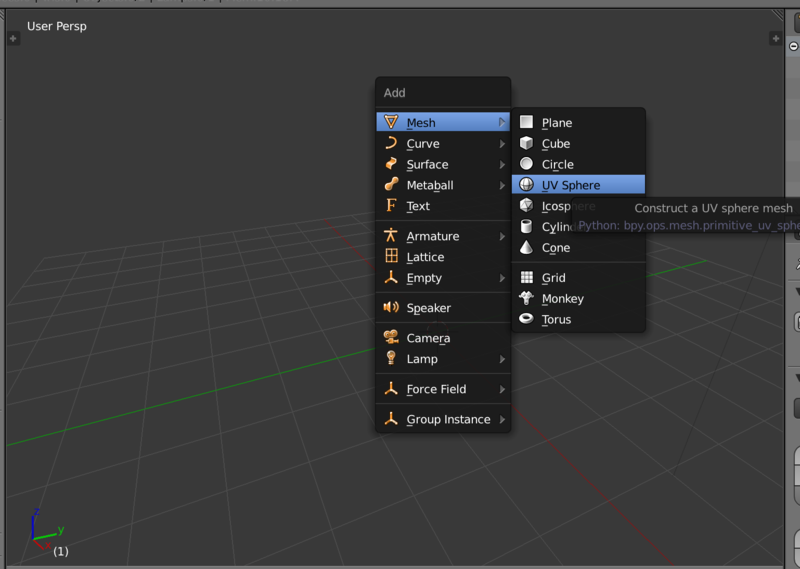Click the User Persp view label
The height and width of the screenshot is (569, 800).
[x=57, y=26]
